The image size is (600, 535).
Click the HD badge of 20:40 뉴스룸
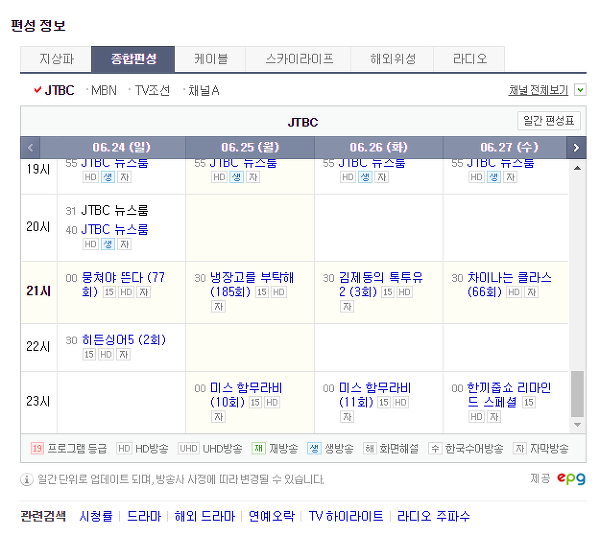tap(90, 244)
